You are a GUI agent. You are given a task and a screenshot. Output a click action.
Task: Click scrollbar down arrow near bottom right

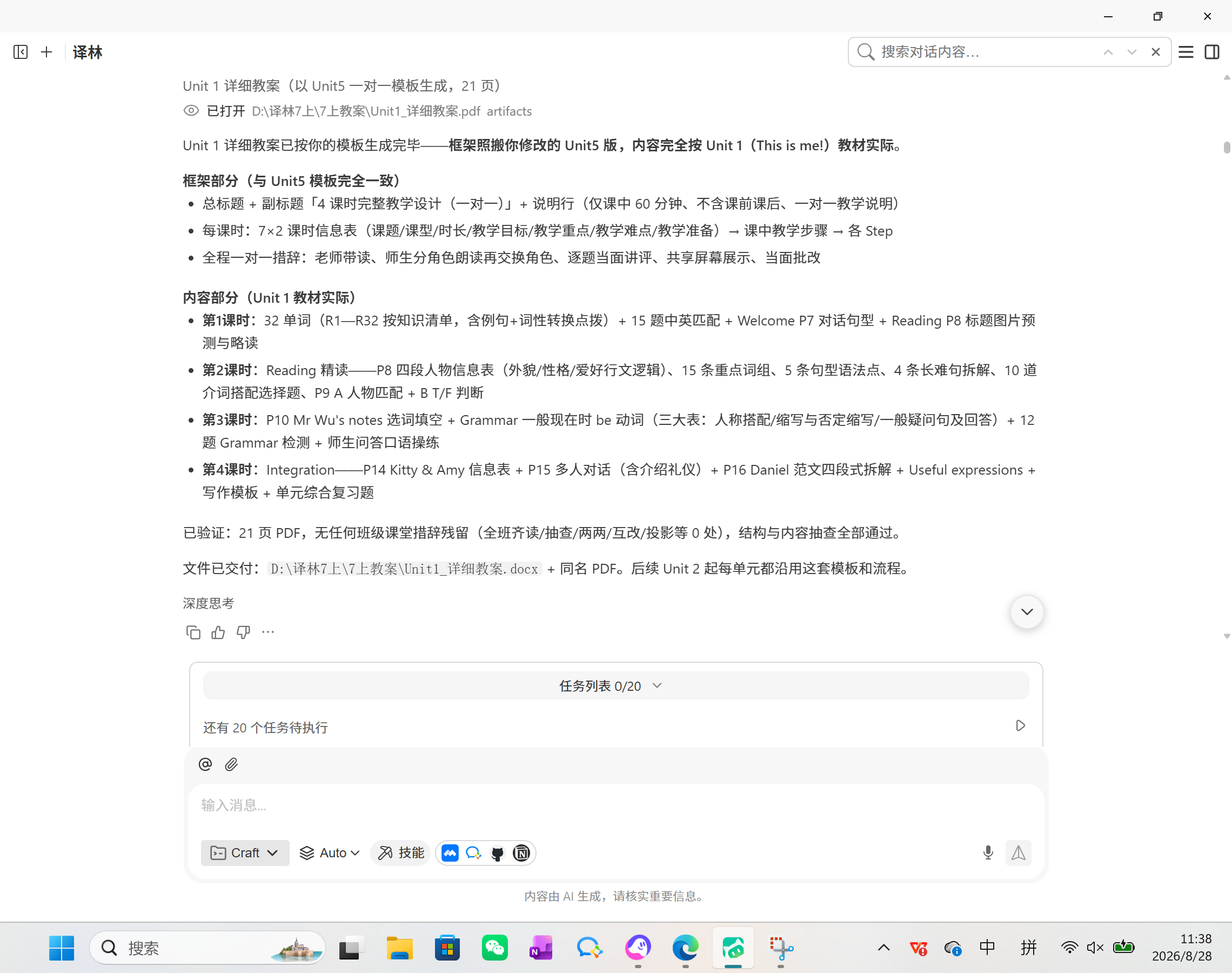[x=1226, y=636]
